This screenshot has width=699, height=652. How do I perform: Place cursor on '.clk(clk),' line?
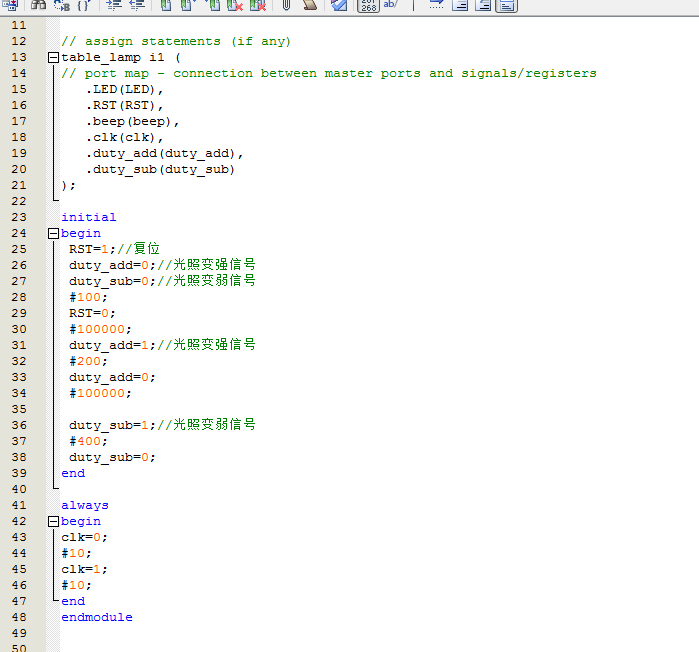124,138
